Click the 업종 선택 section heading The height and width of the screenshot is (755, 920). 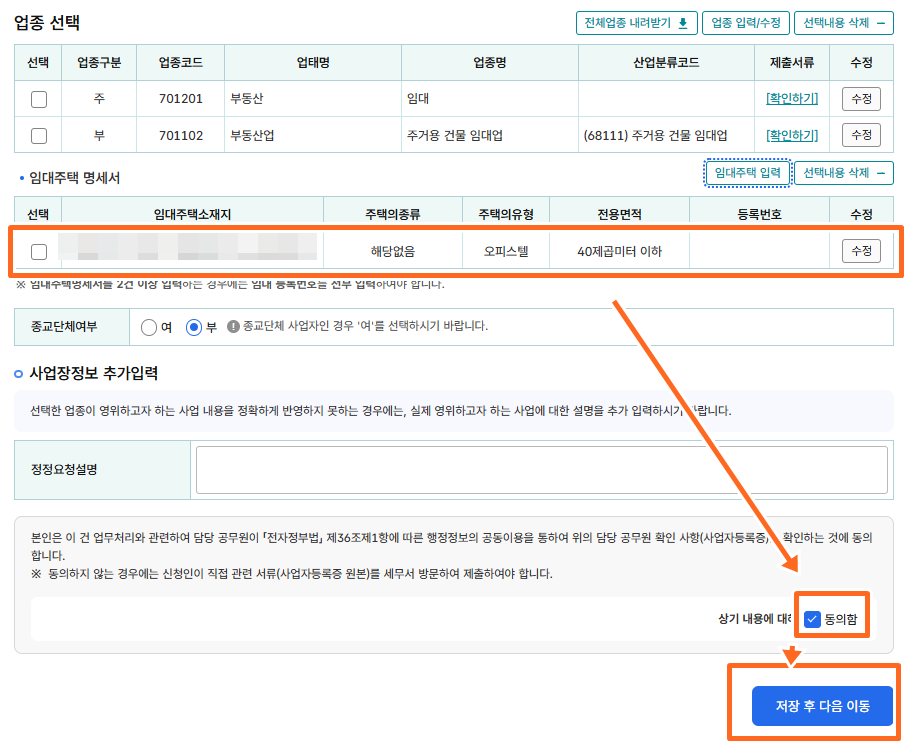click(46, 20)
